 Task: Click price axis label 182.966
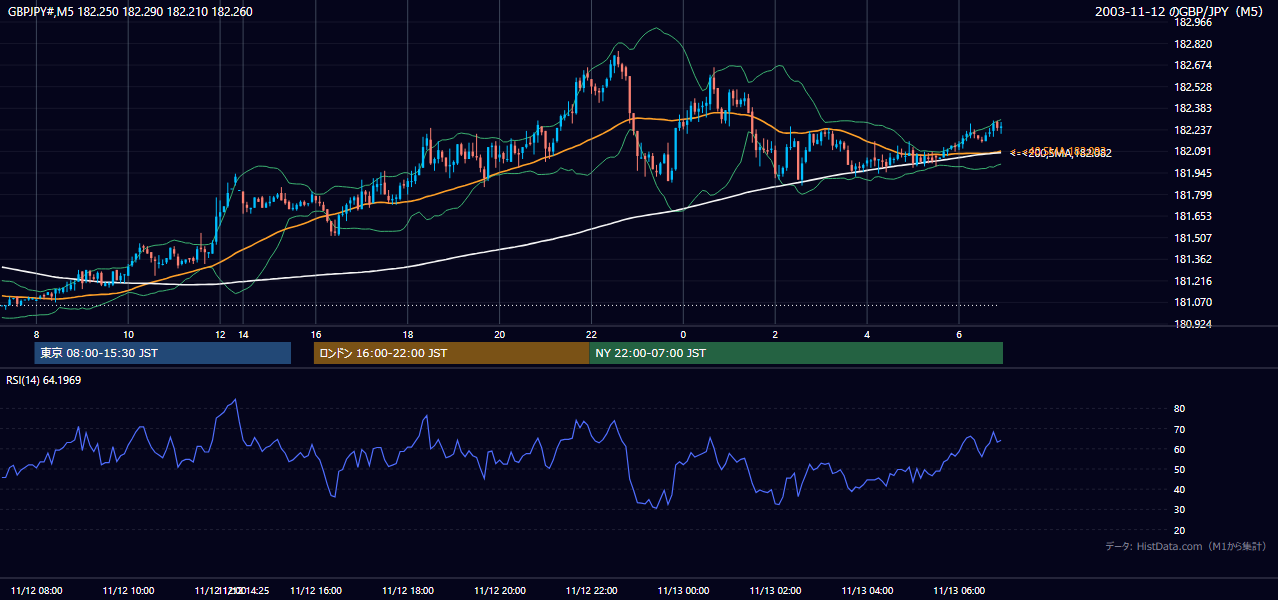point(1193,22)
